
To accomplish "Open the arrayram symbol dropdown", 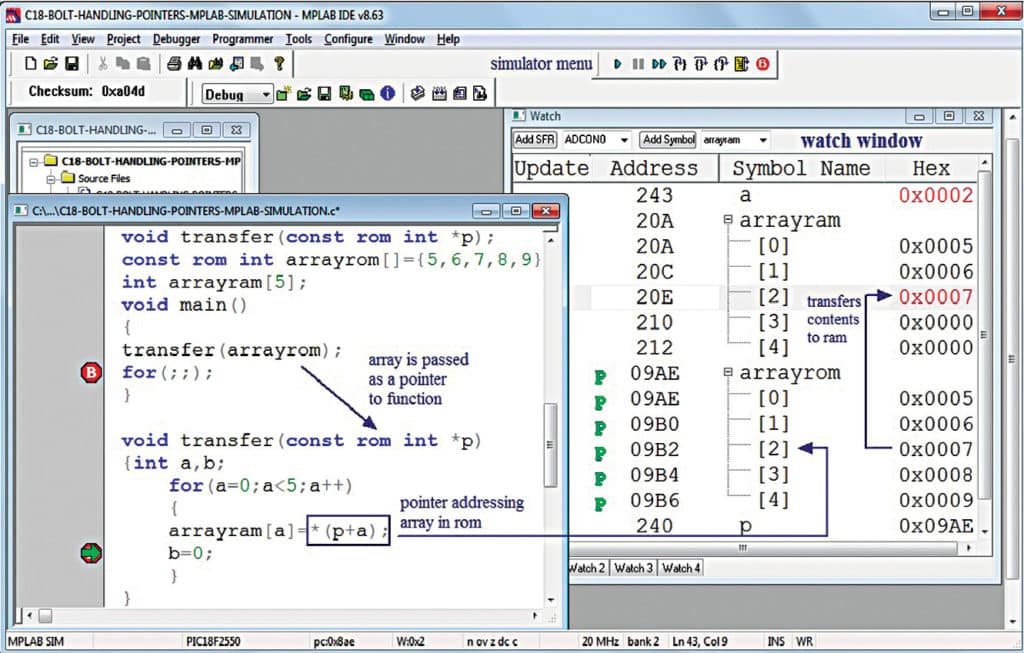I will [x=763, y=140].
